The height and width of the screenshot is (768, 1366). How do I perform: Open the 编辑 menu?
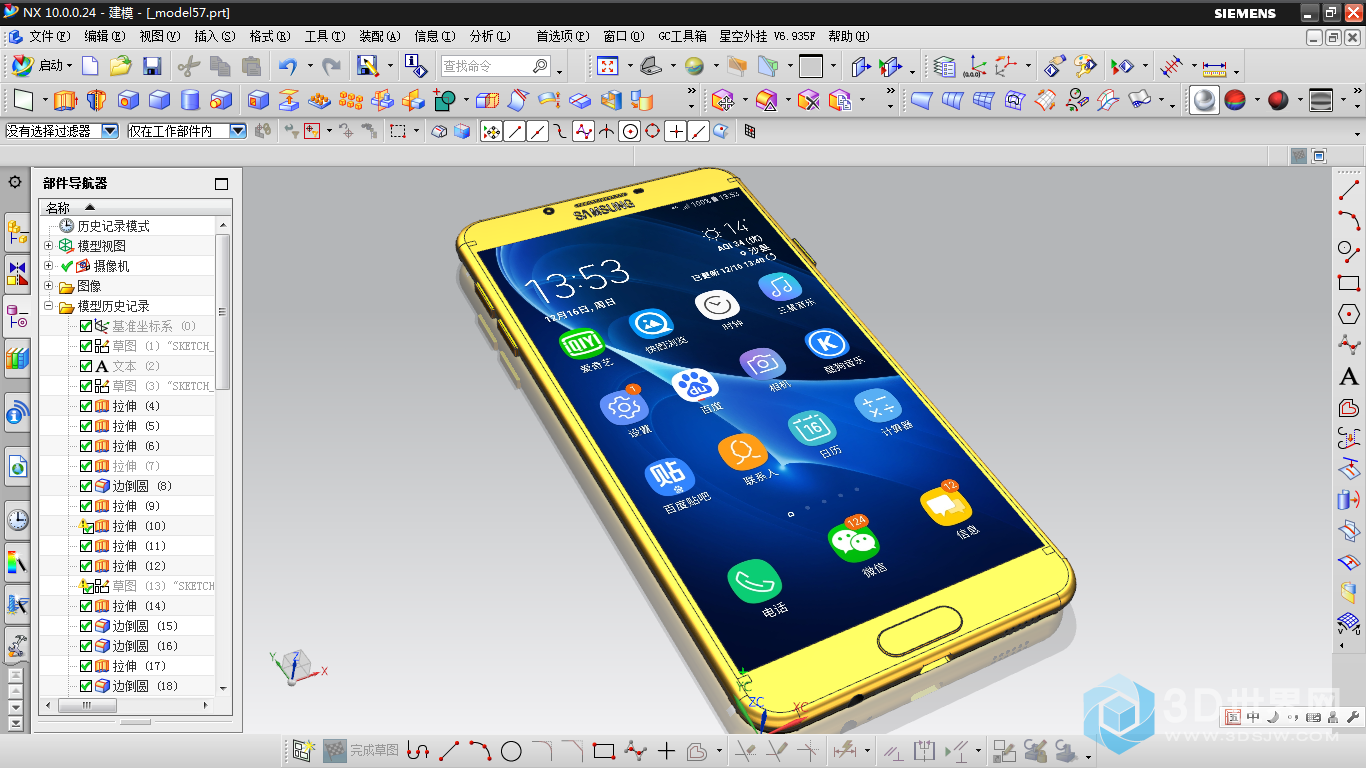105,36
